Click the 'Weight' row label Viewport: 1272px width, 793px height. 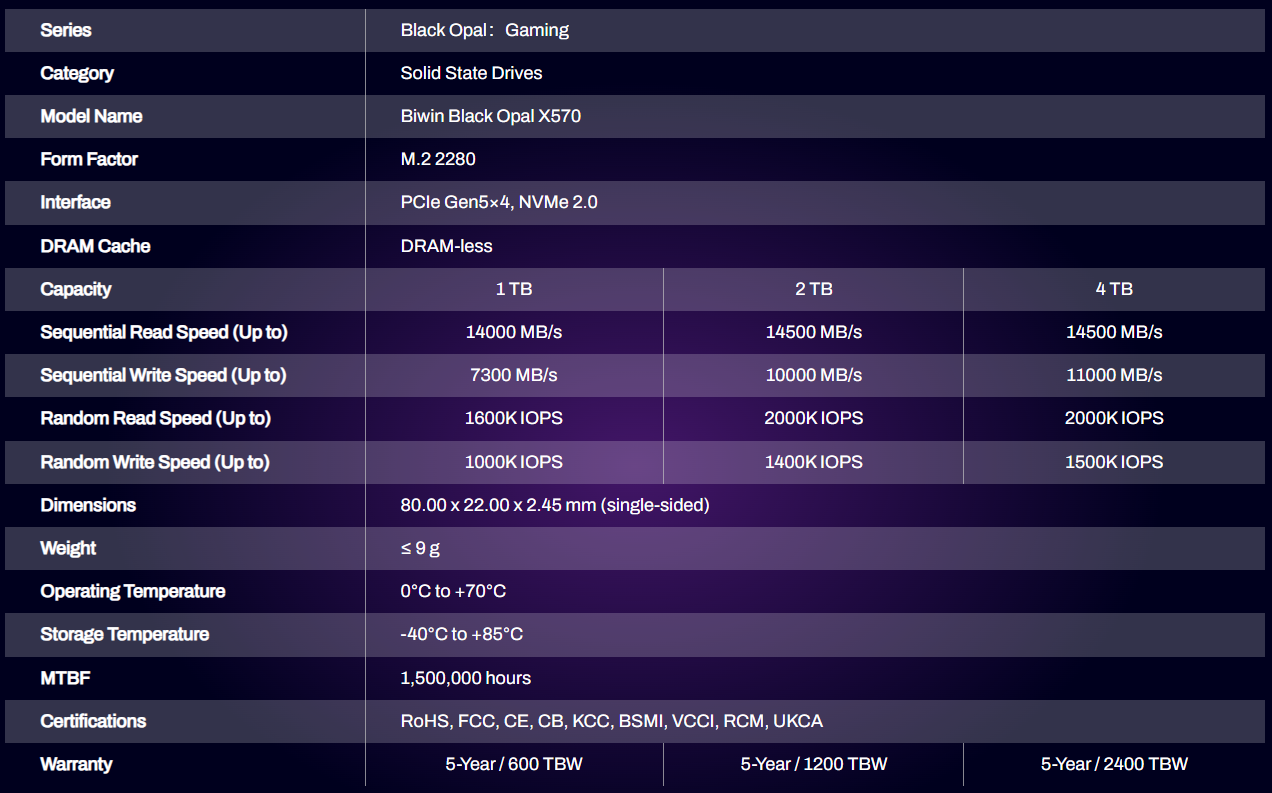pos(68,548)
